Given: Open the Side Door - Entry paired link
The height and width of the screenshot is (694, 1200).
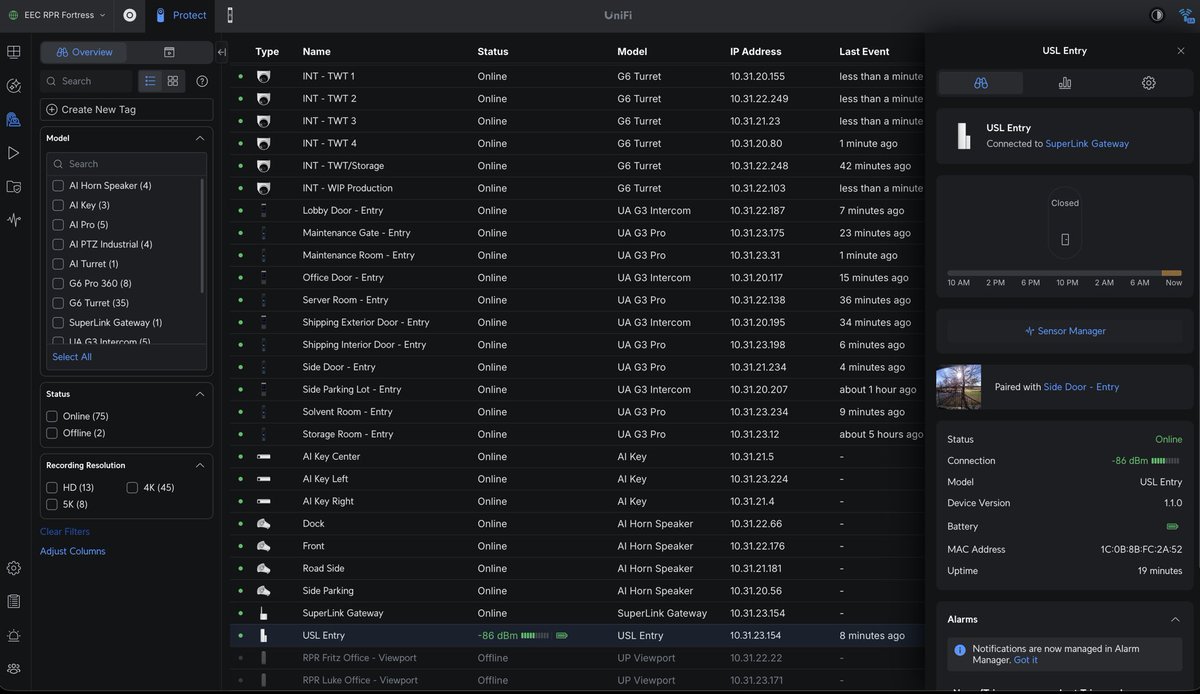Looking at the screenshot, I should pos(1081,387).
